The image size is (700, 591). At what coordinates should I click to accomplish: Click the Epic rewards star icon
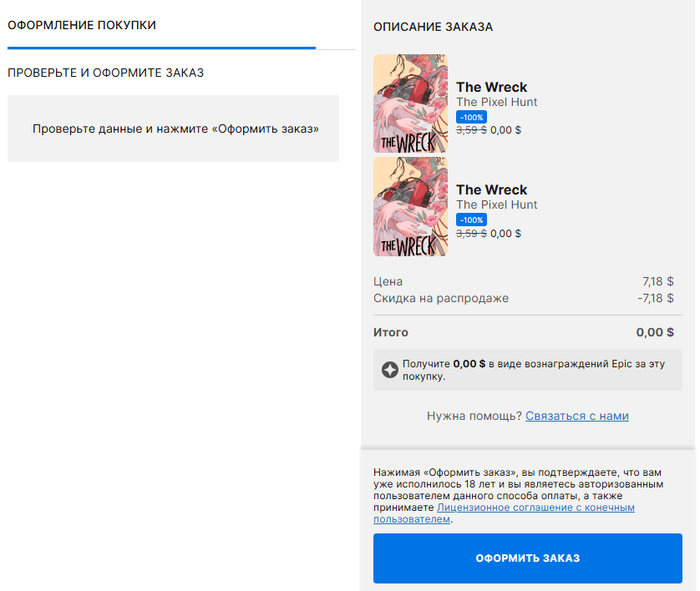click(x=390, y=370)
